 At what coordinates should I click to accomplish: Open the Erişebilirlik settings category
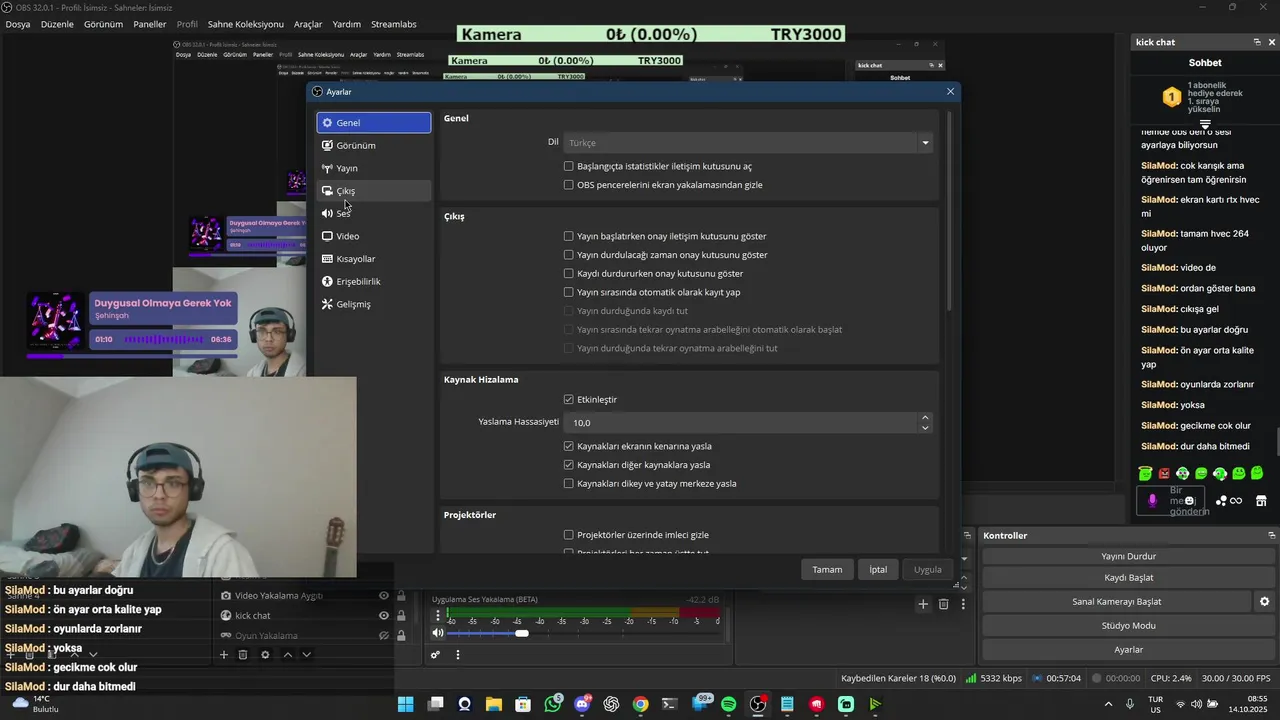[x=374, y=281]
